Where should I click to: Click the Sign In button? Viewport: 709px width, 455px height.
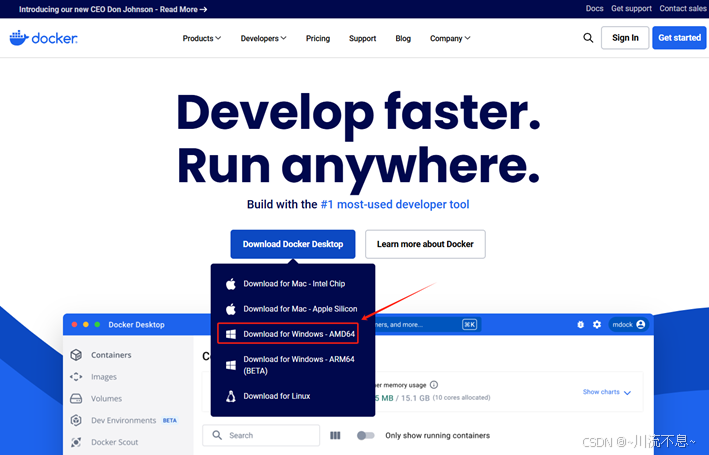pyautogui.click(x=625, y=38)
